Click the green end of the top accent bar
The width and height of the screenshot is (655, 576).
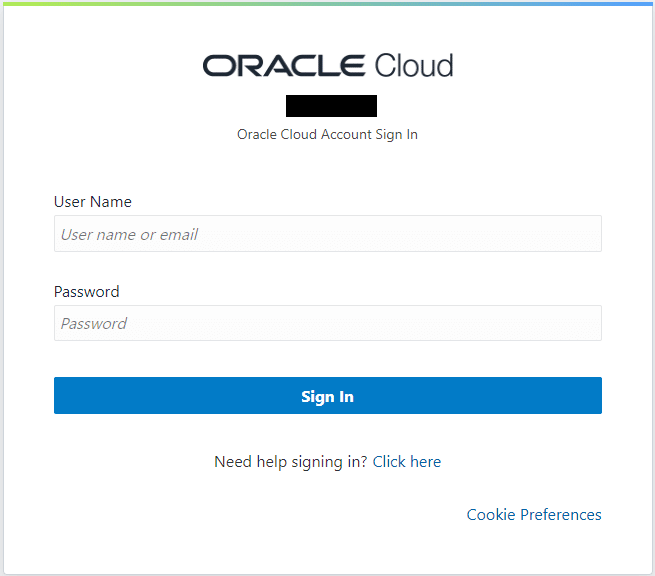[15, 3]
